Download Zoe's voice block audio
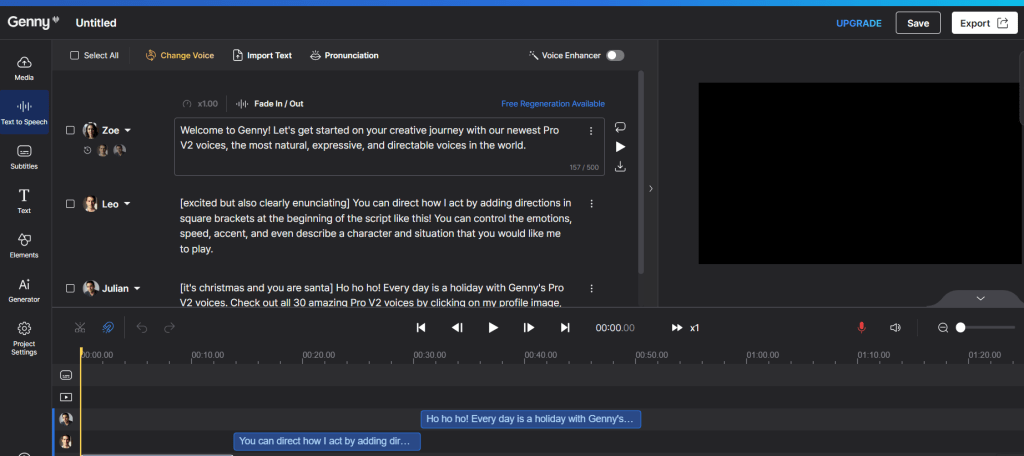 click(620, 166)
